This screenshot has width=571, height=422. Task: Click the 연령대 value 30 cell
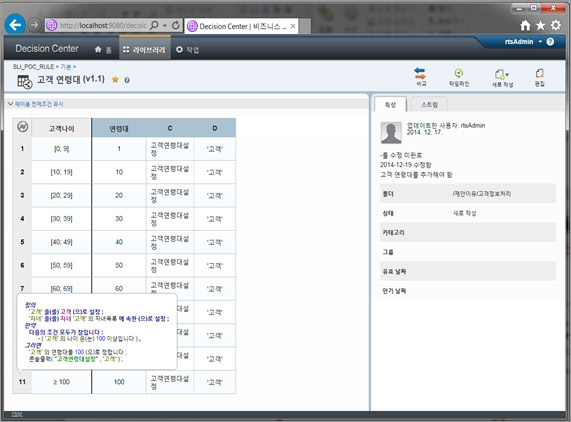click(119, 219)
